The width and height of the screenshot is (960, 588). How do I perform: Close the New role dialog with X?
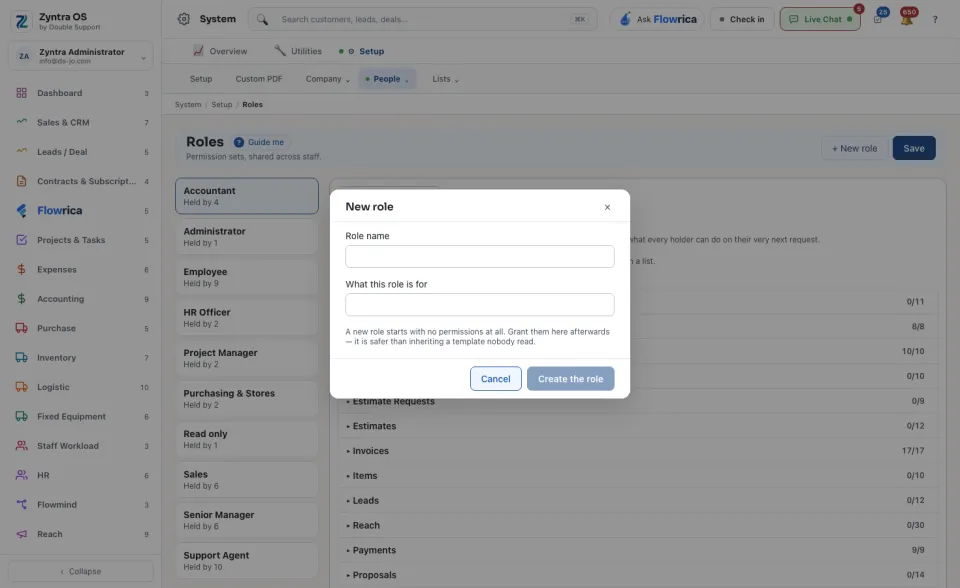607,207
